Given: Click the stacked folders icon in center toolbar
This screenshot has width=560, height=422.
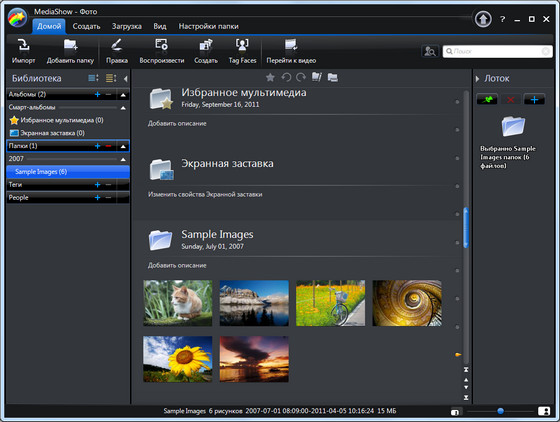Looking at the screenshot, I should click(x=332, y=77).
